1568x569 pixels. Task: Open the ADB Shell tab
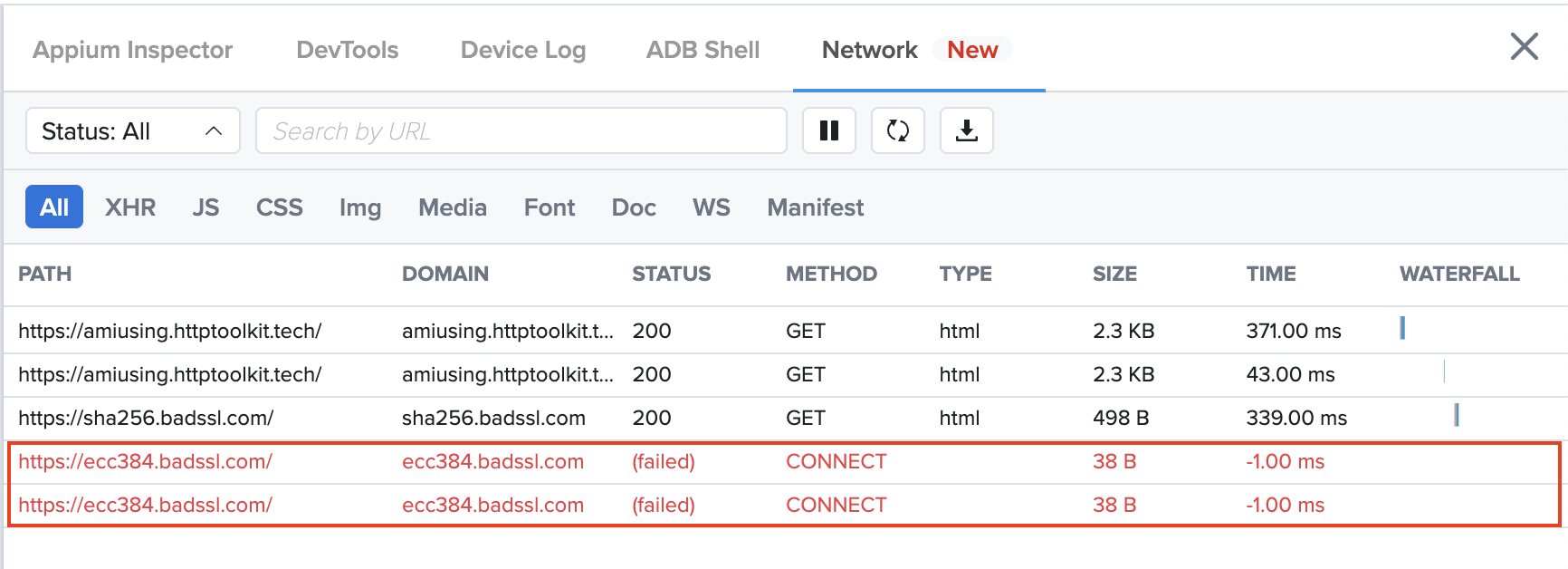[703, 50]
